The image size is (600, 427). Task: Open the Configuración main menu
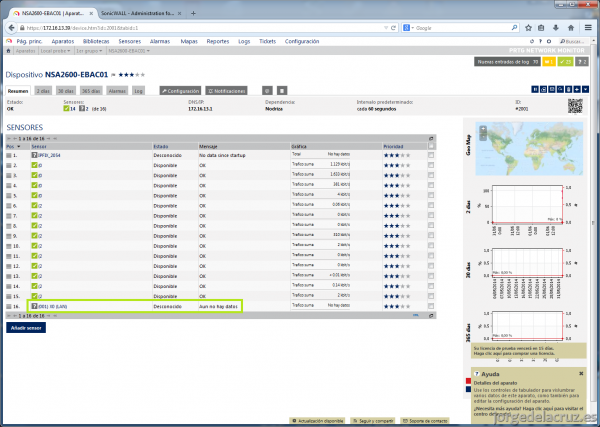(302, 41)
